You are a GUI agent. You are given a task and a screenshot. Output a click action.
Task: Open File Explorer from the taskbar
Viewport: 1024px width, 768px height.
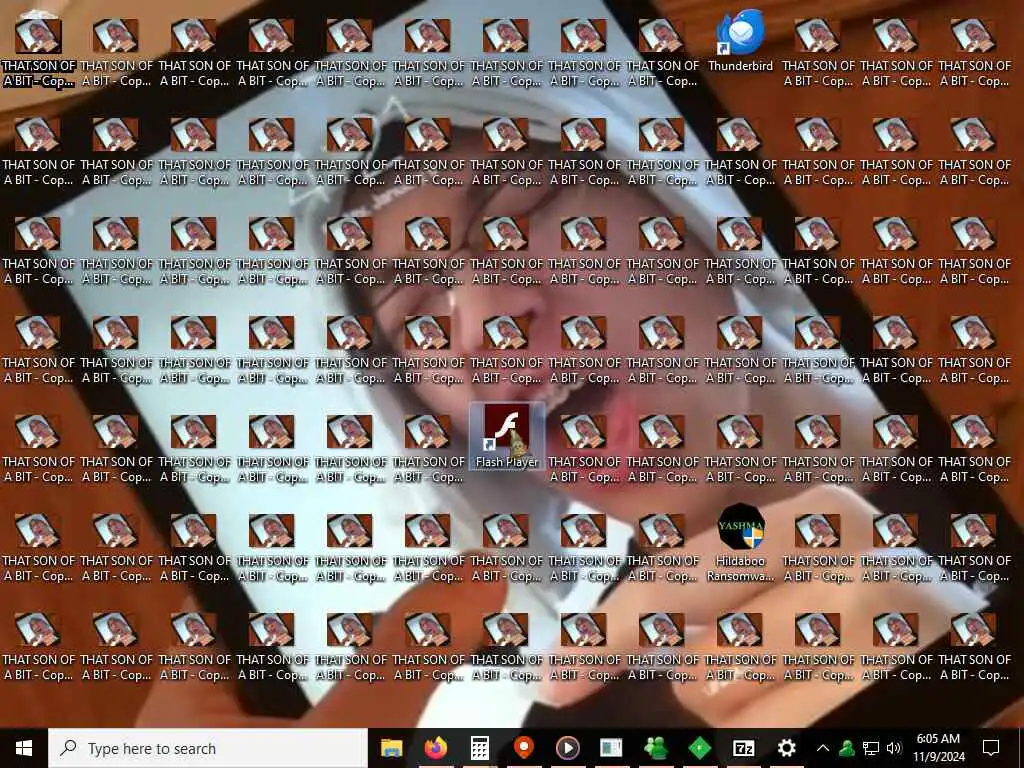(392, 748)
